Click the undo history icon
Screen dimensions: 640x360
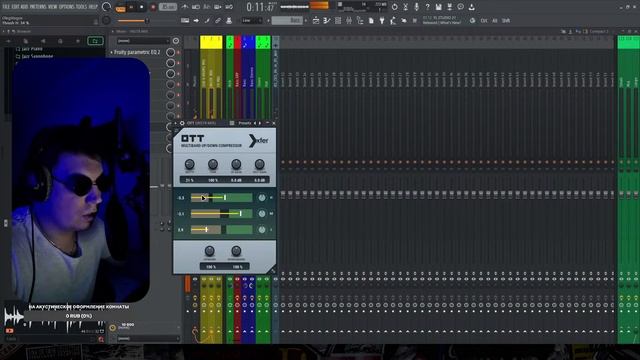click(394, 7)
